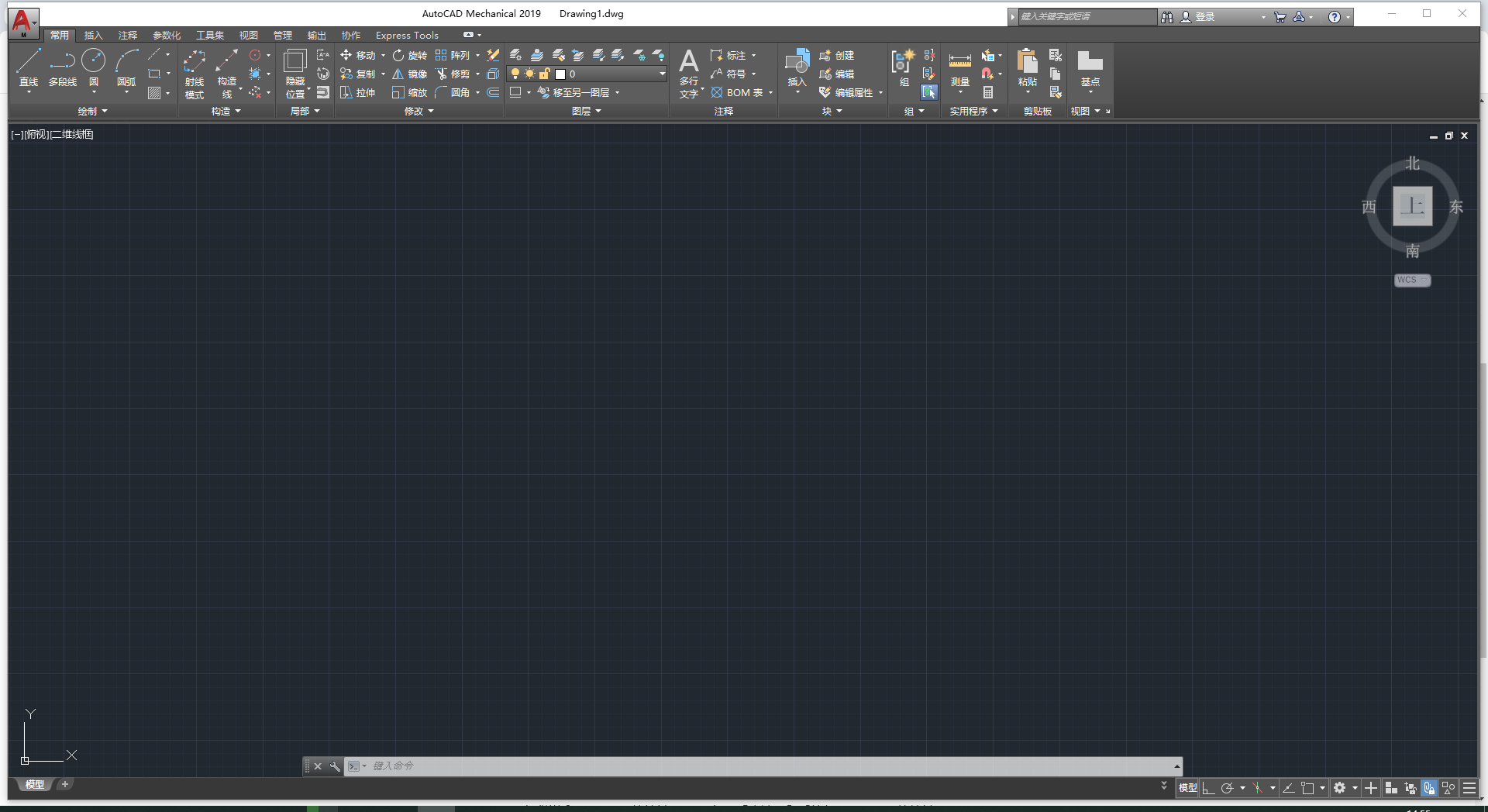Viewport: 1488px width, 812px height.
Task: Click the 创建 (Create block) button
Action: click(837, 55)
